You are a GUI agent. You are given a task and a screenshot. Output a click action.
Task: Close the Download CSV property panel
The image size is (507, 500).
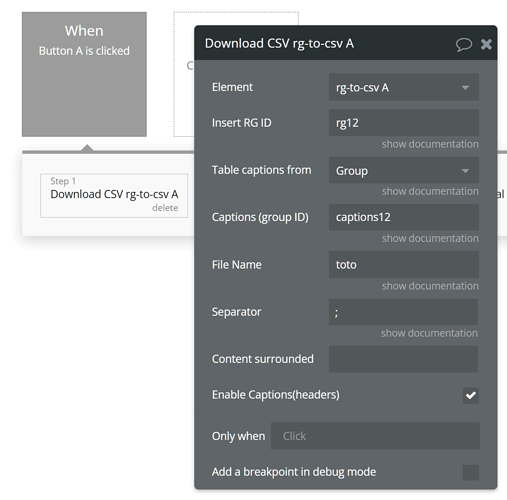(486, 44)
